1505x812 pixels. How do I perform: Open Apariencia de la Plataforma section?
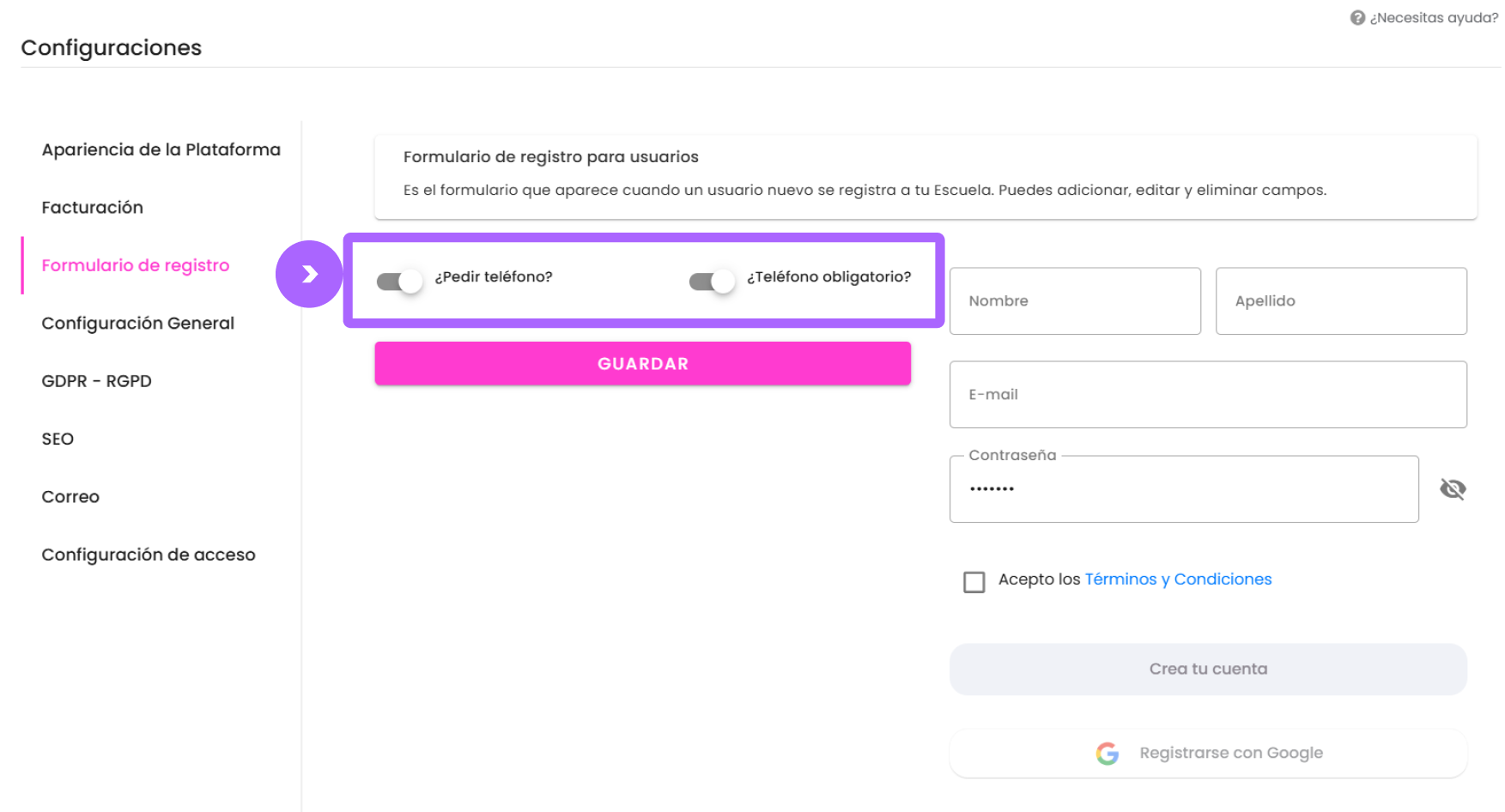[x=161, y=149]
